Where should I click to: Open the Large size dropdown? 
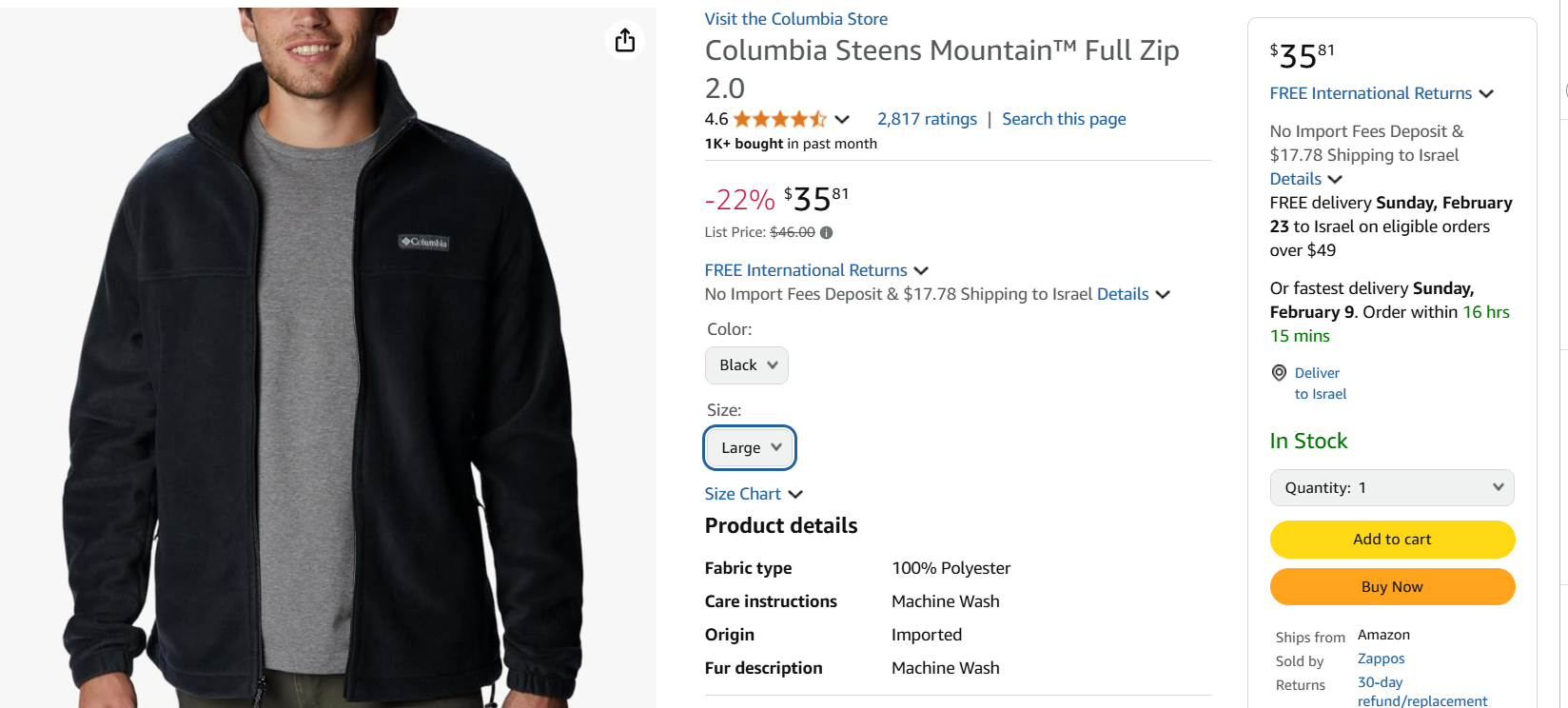(750, 448)
